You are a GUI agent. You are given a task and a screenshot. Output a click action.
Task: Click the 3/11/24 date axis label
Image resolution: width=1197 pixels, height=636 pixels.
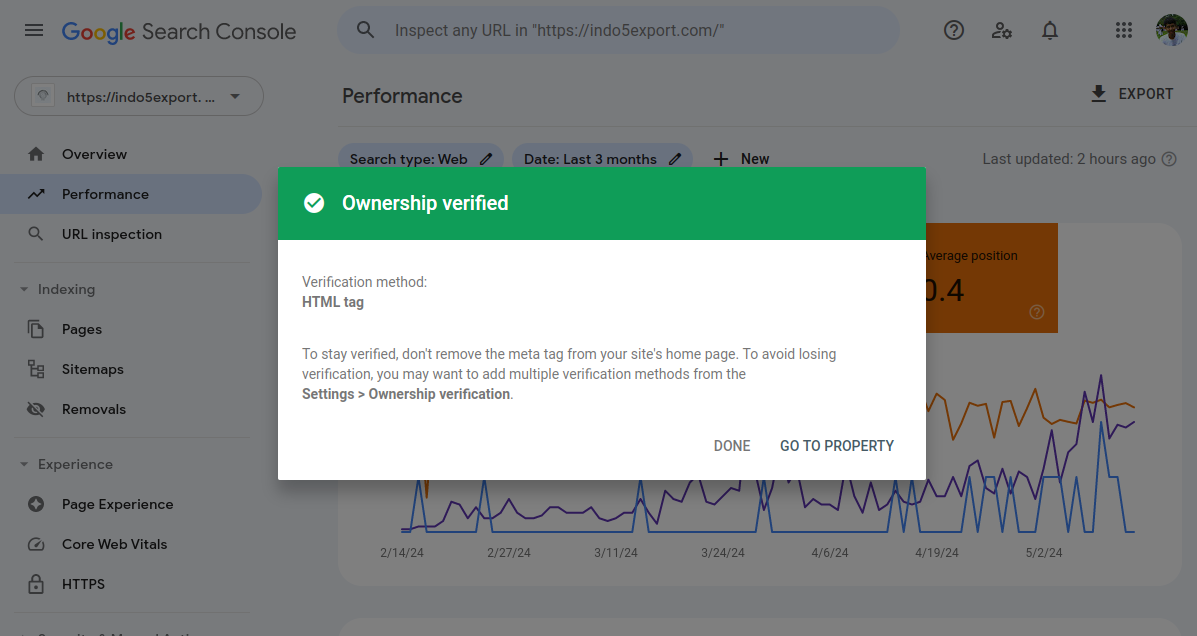pyautogui.click(x=615, y=553)
